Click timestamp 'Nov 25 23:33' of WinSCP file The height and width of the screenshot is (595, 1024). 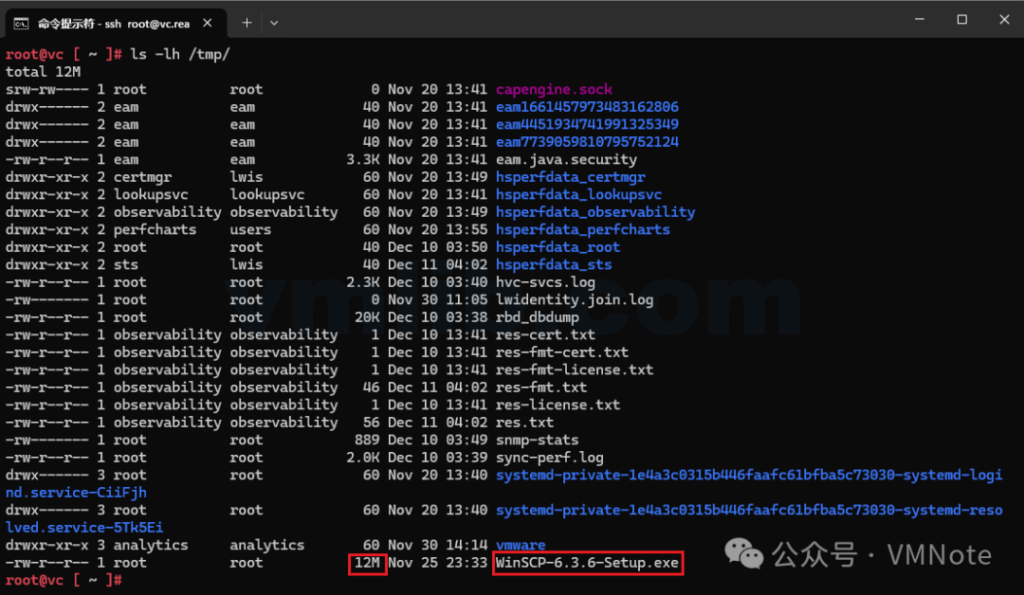tap(438, 563)
